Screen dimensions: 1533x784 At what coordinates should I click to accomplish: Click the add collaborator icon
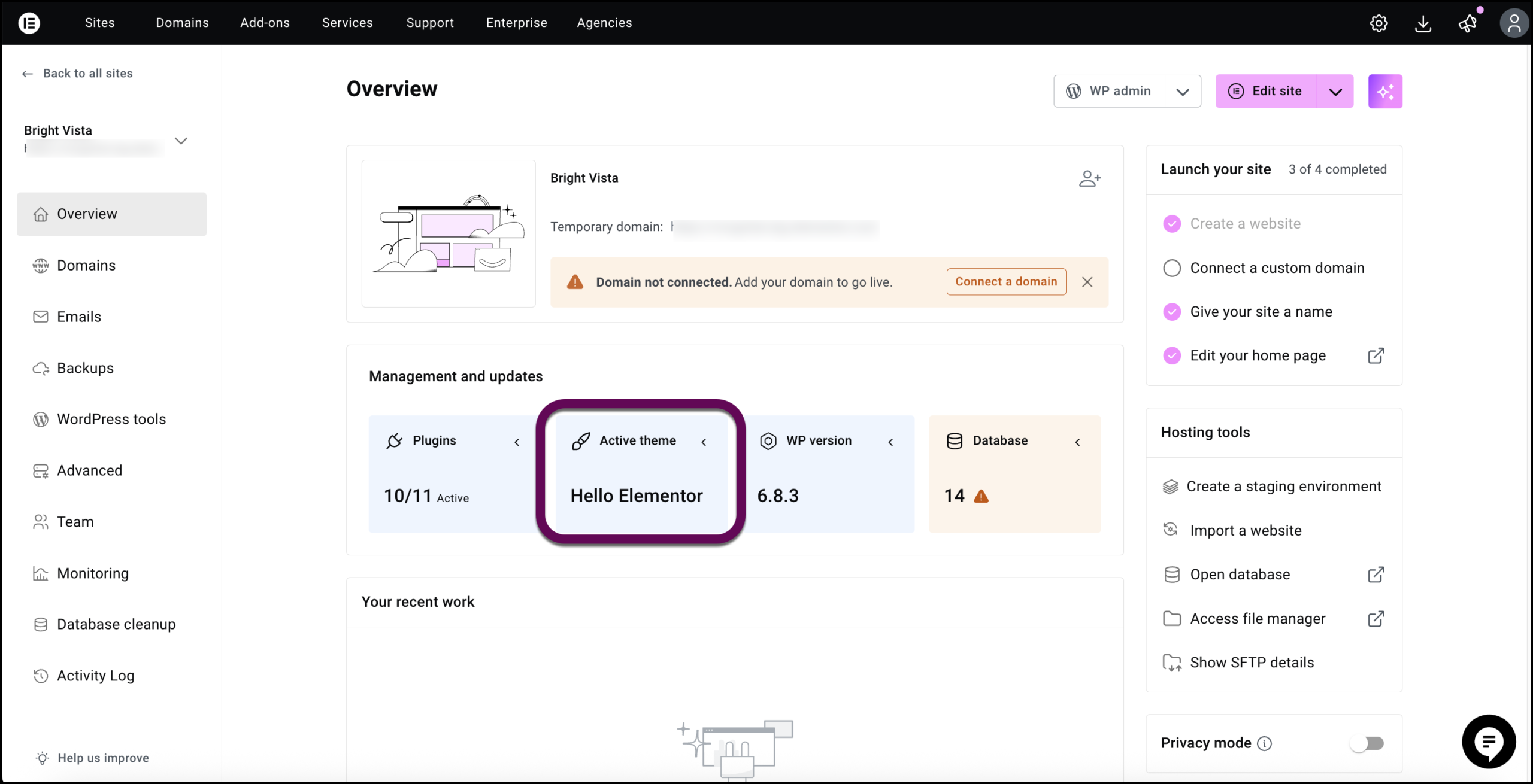pyautogui.click(x=1089, y=178)
